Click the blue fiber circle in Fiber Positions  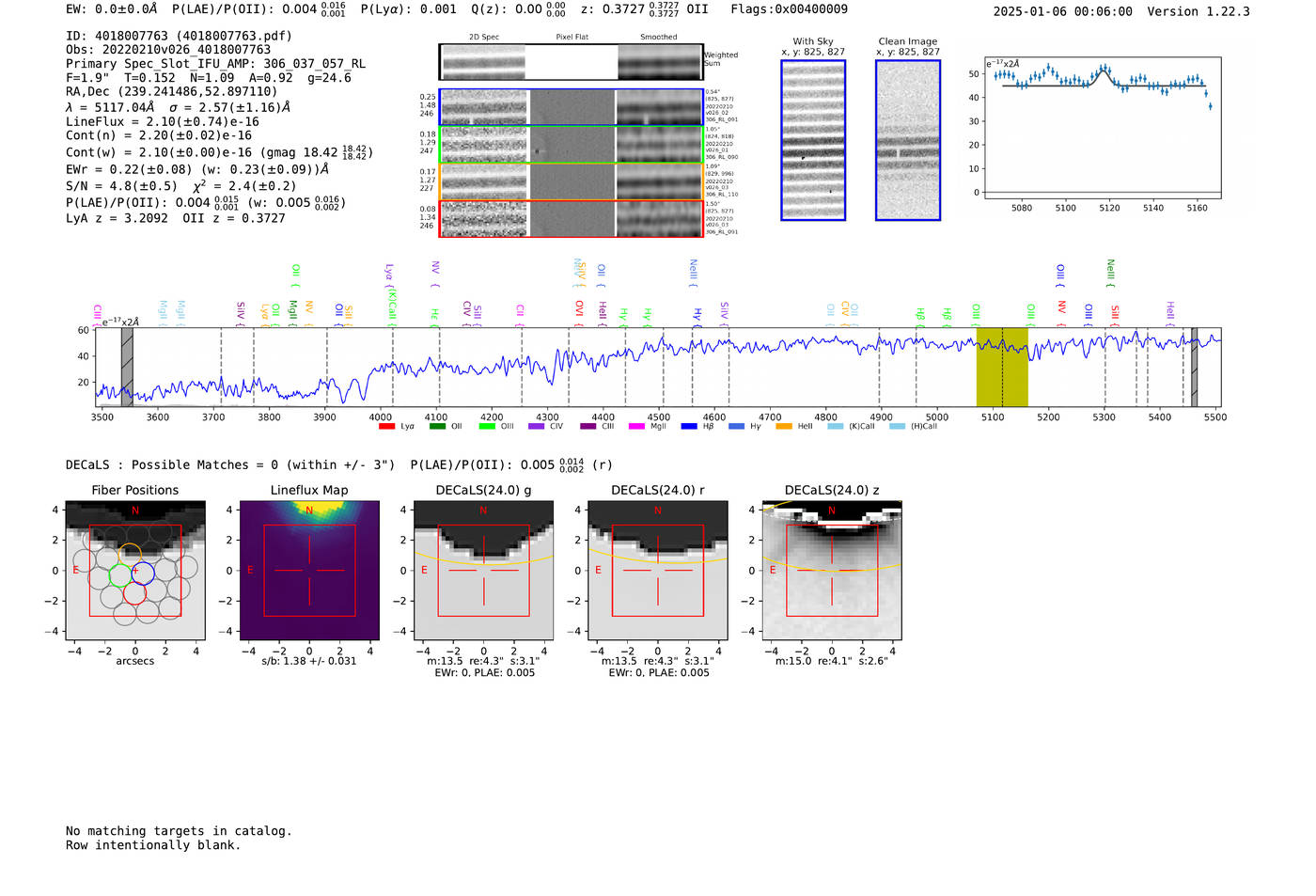coord(143,572)
